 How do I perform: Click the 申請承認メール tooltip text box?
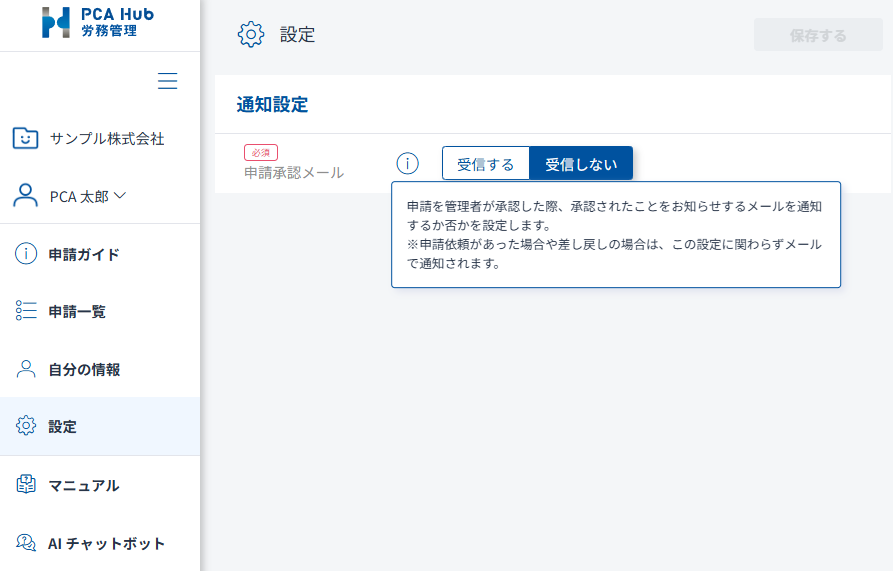615,234
